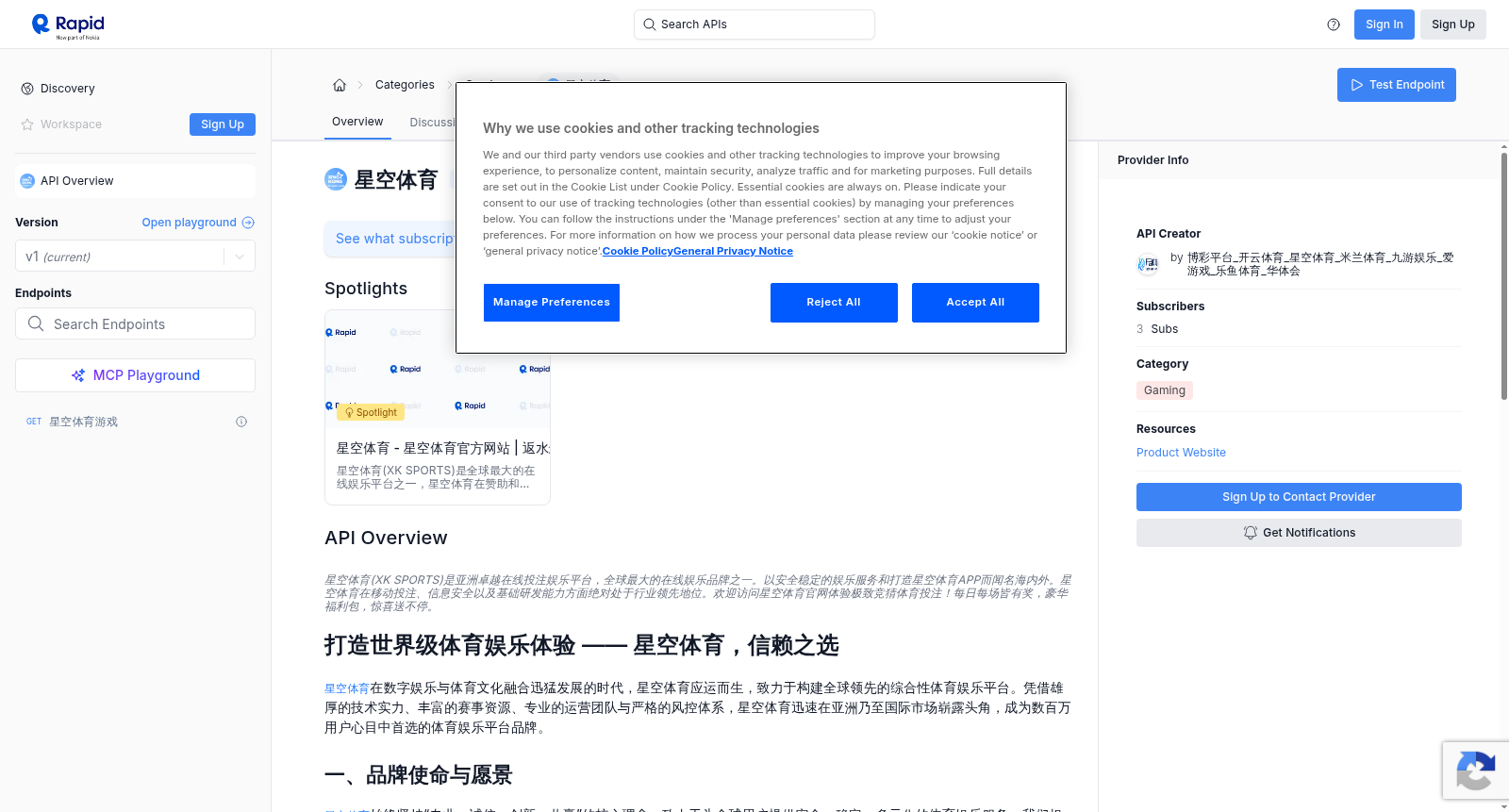1509x812 pixels.
Task: Click Get Notifications button
Action: (1299, 533)
